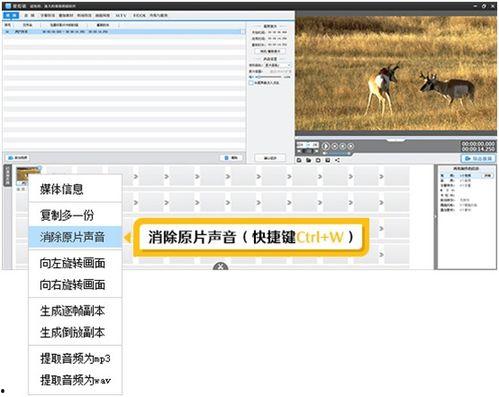499x397 pixels.
Task: Click the add video button with icon
Action: tap(18, 158)
